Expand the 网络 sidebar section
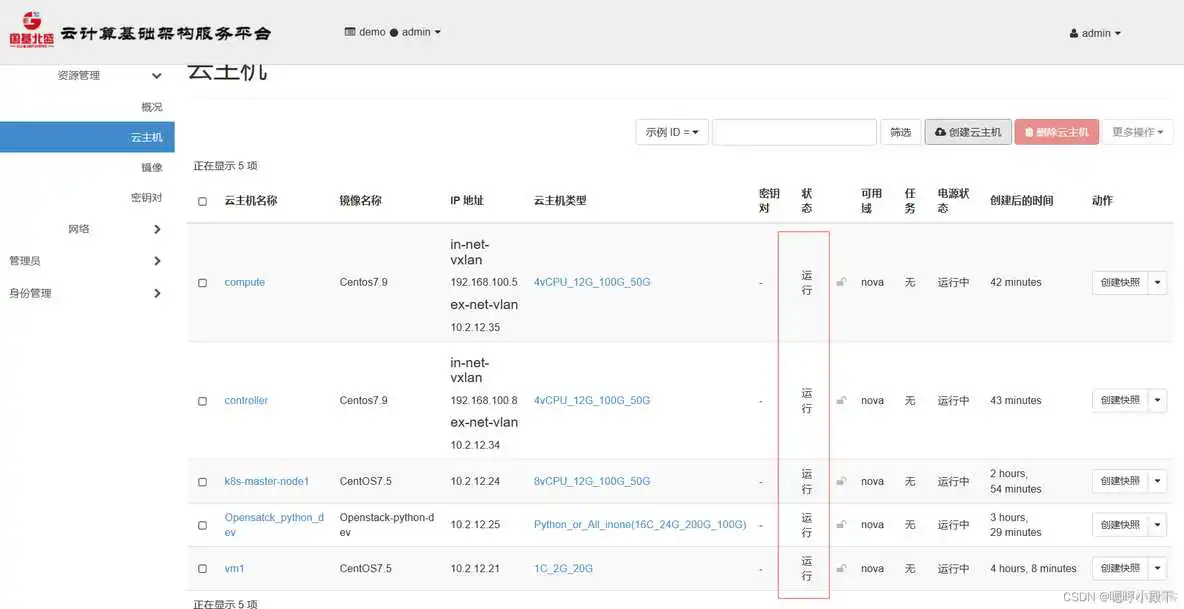Viewport: 1184px width, 609px height. tap(87, 229)
